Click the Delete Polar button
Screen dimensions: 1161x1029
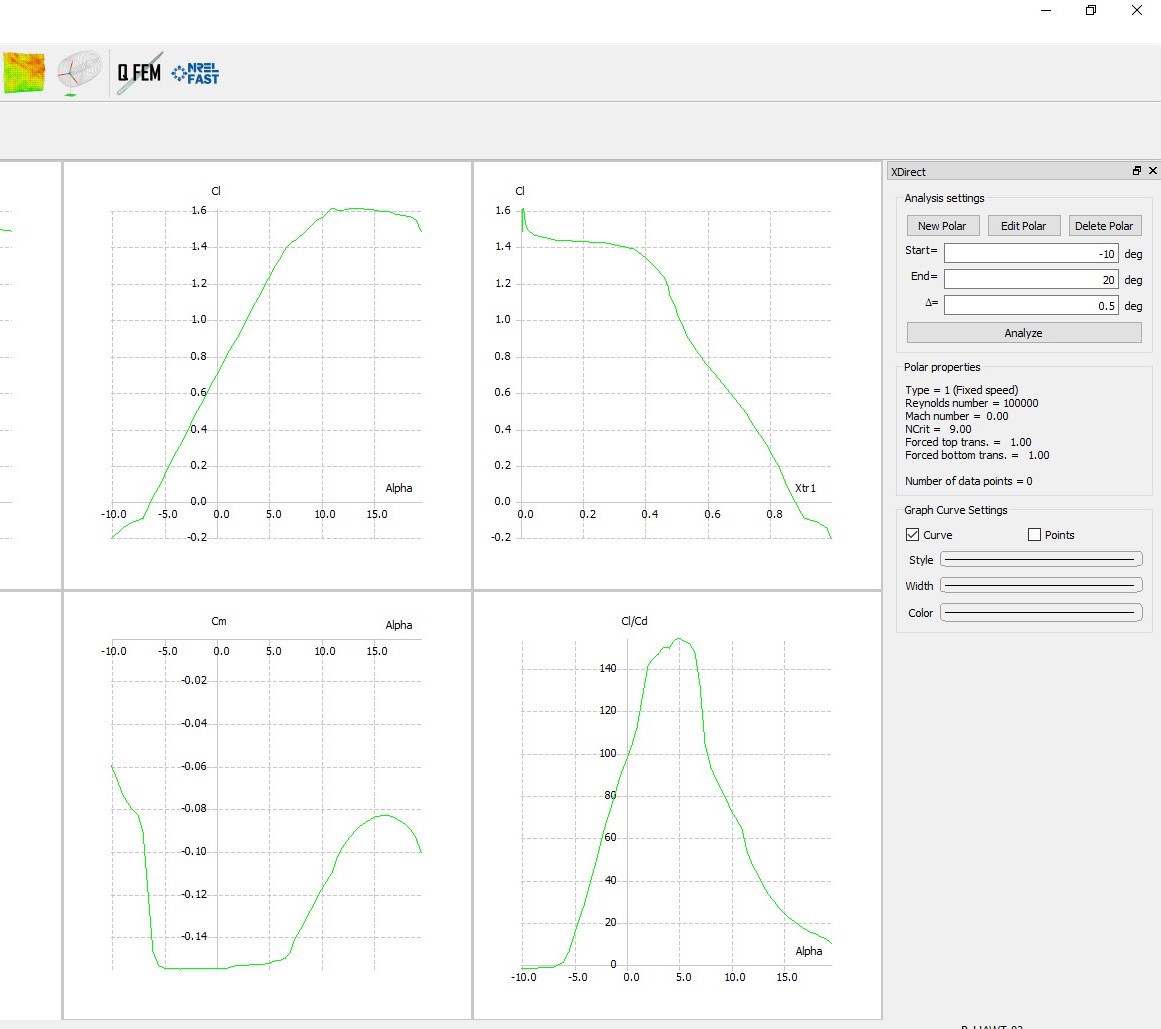[1105, 226]
